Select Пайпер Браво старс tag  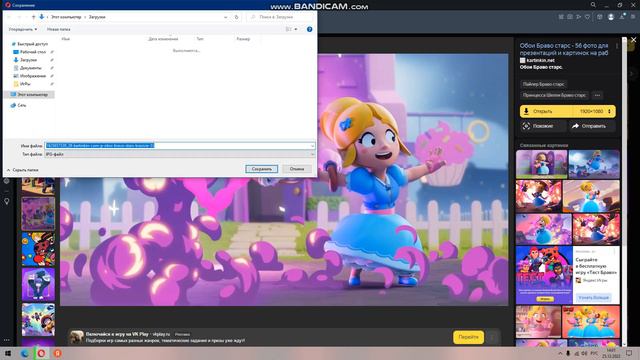543,84
